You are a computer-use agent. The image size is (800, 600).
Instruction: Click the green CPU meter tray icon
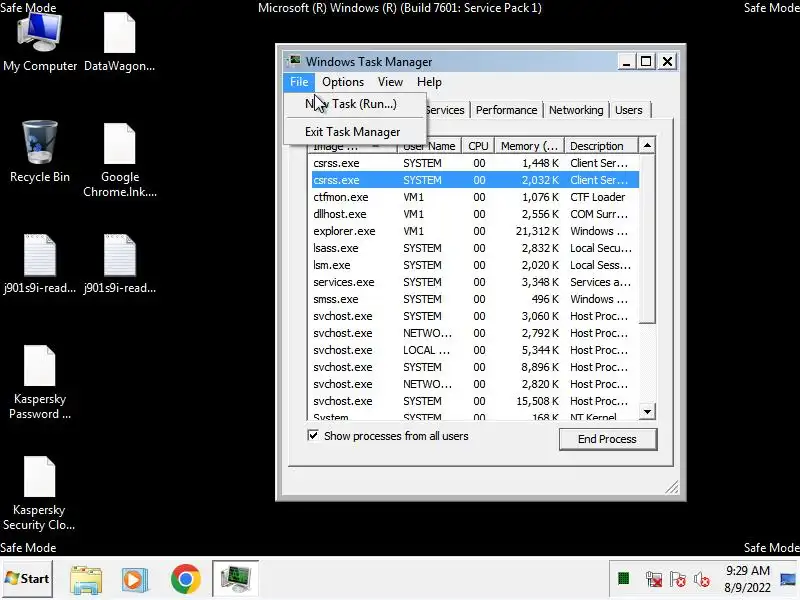623,579
